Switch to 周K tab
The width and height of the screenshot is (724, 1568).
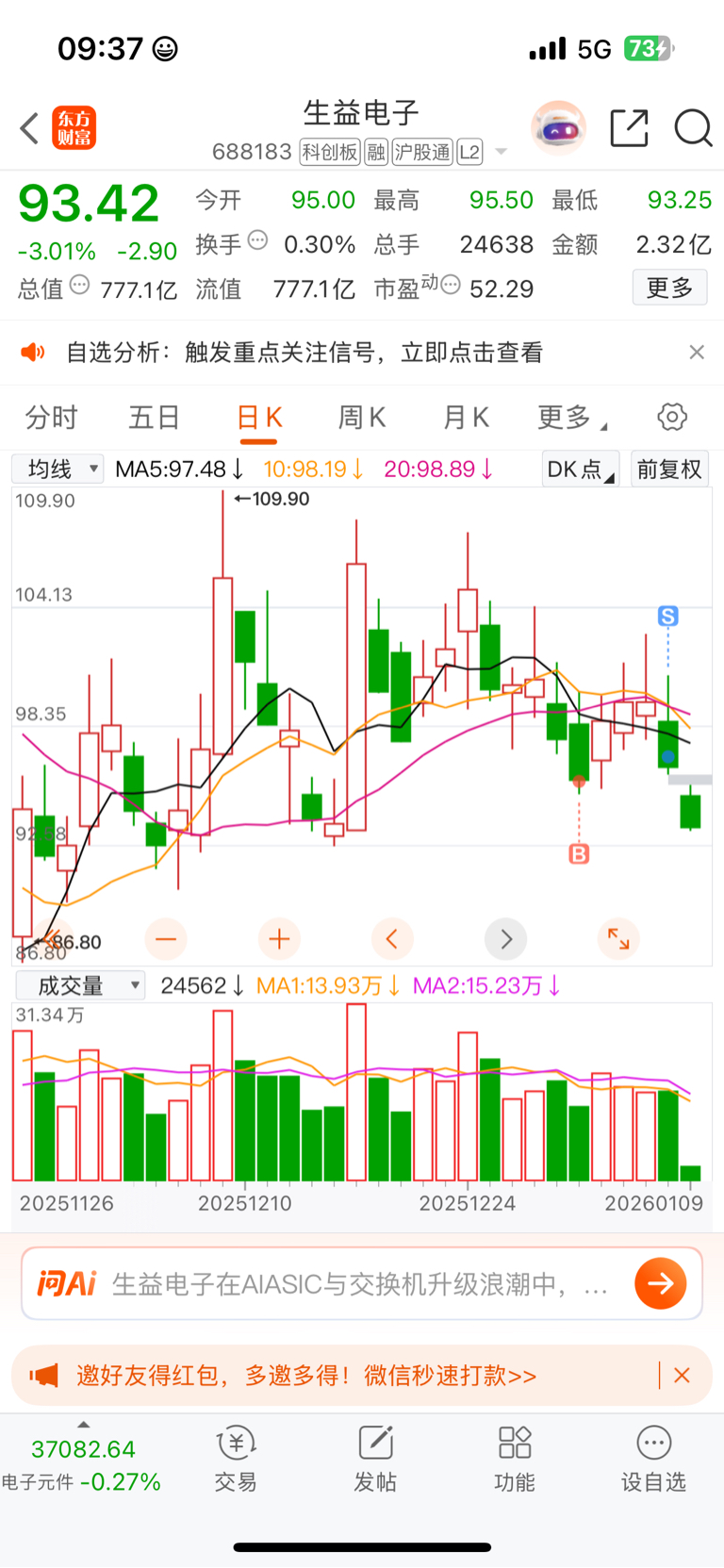362,417
